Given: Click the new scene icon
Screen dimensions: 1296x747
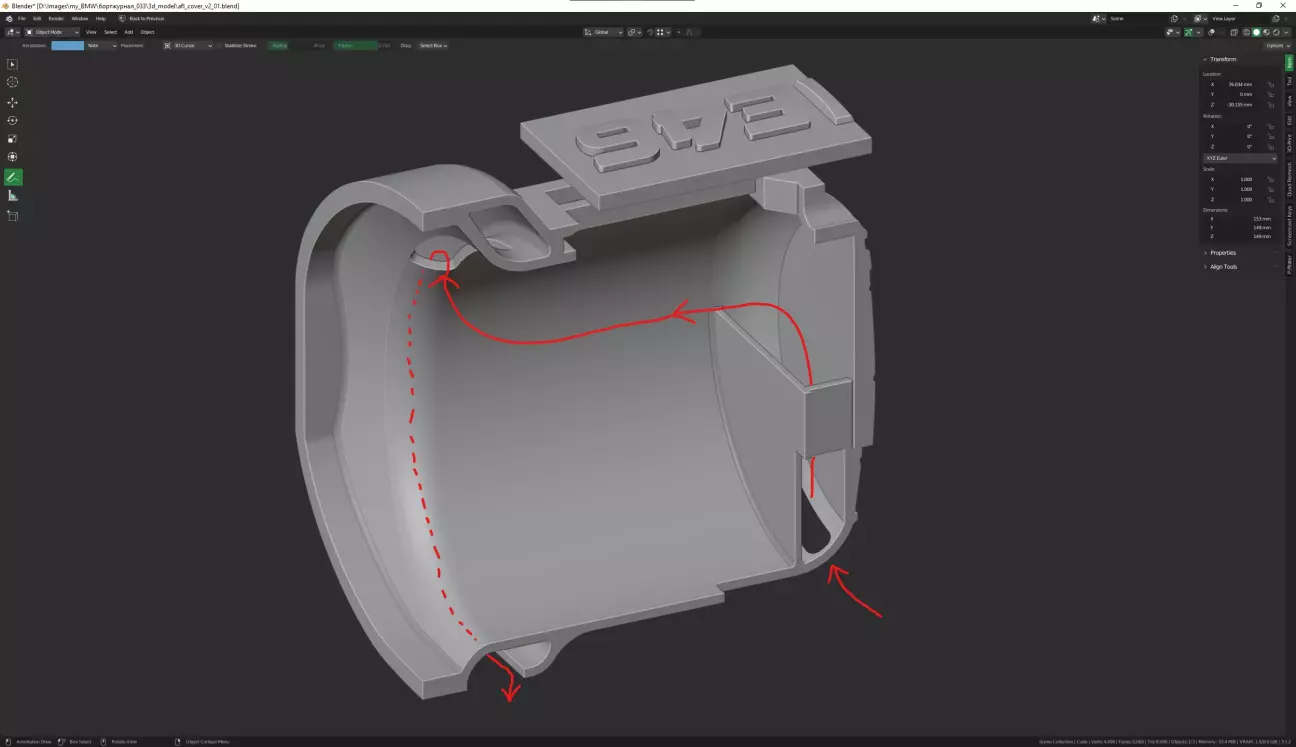Looking at the screenshot, I should coord(1175,18).
